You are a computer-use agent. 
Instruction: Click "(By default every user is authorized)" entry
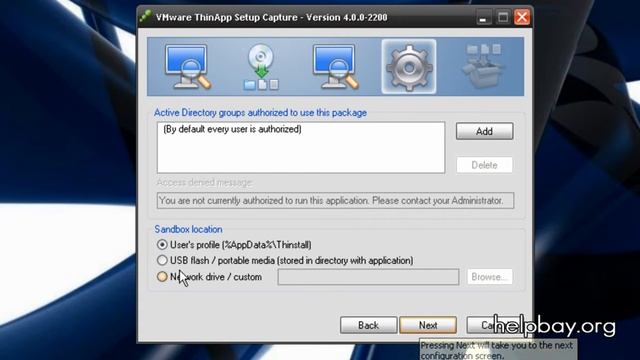click(x=232, y=129)
